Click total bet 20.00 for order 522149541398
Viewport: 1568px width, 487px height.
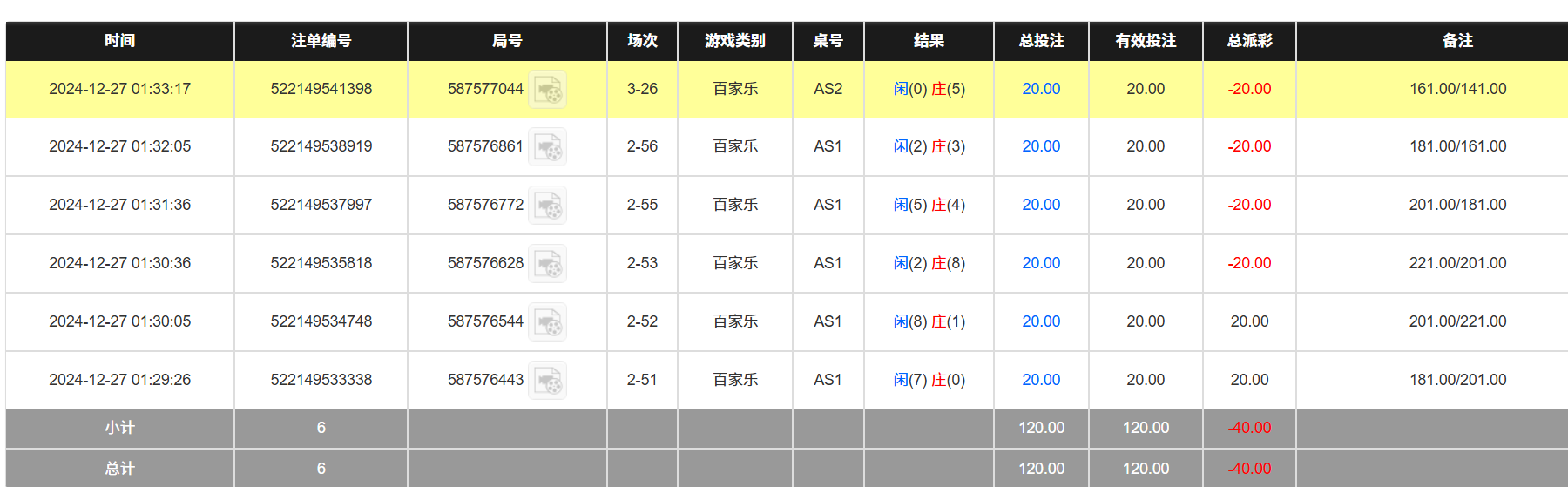(x=1041, y=89)
